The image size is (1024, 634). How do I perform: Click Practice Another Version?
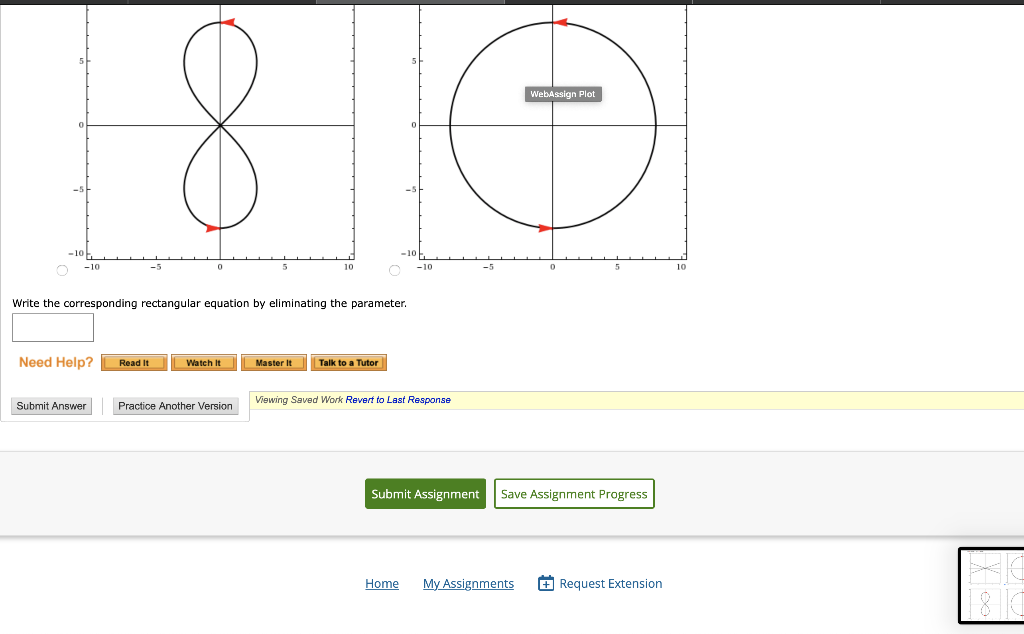point(175,405)
